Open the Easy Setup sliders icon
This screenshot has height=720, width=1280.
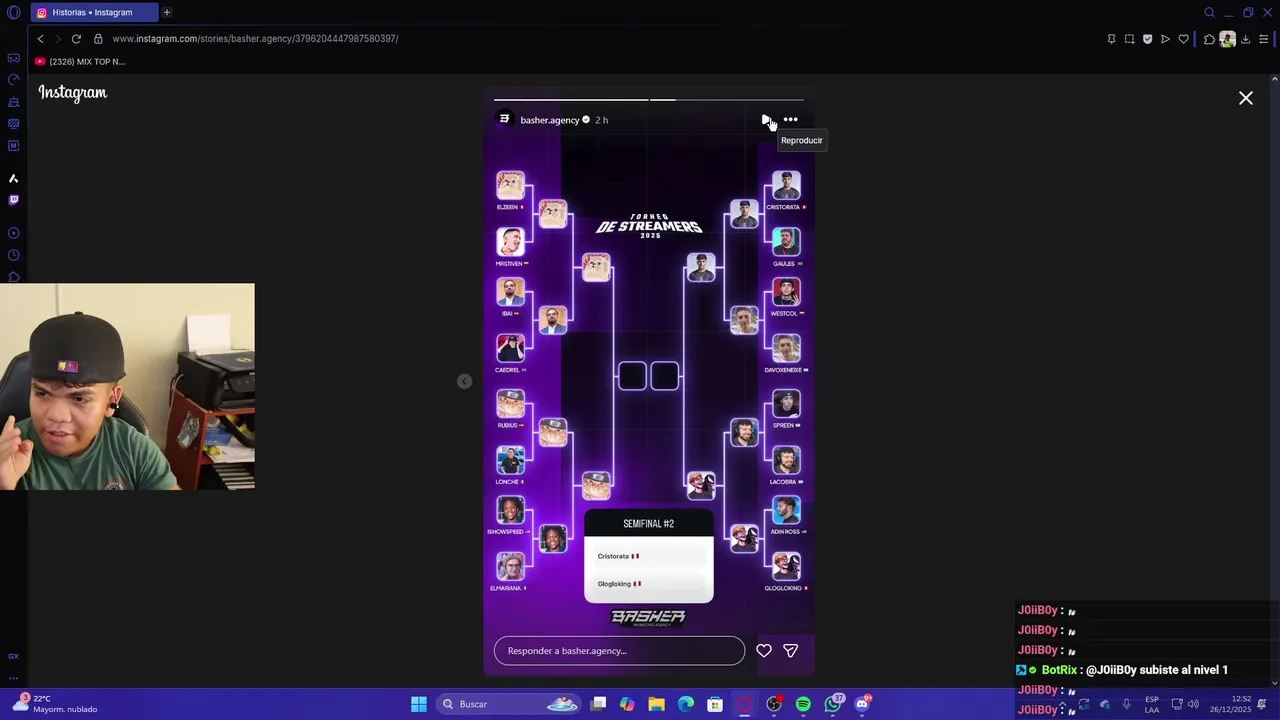[x=1264, y=39]
